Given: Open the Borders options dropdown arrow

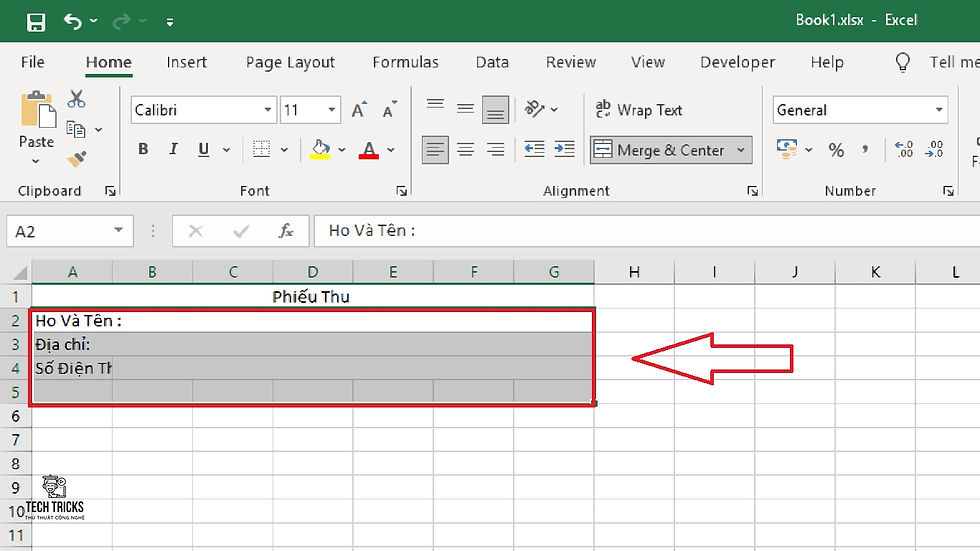Looking at the screenshot, I should pyautogui.click(x=284, y=150).
